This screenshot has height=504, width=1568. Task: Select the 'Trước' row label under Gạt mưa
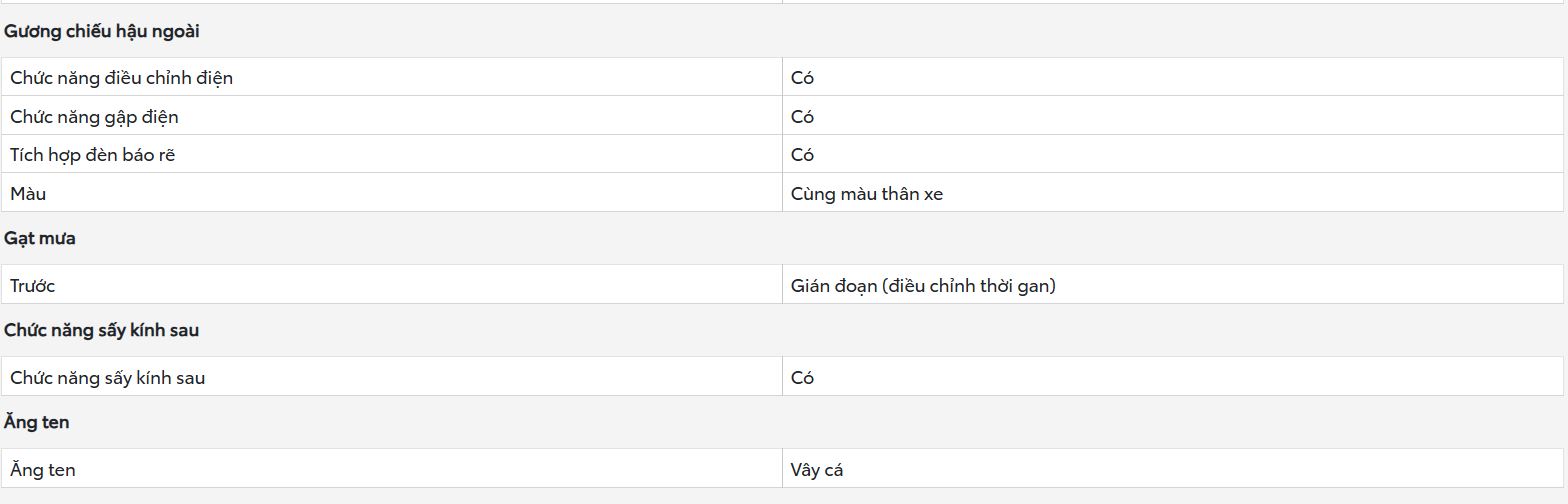point(32,285)
